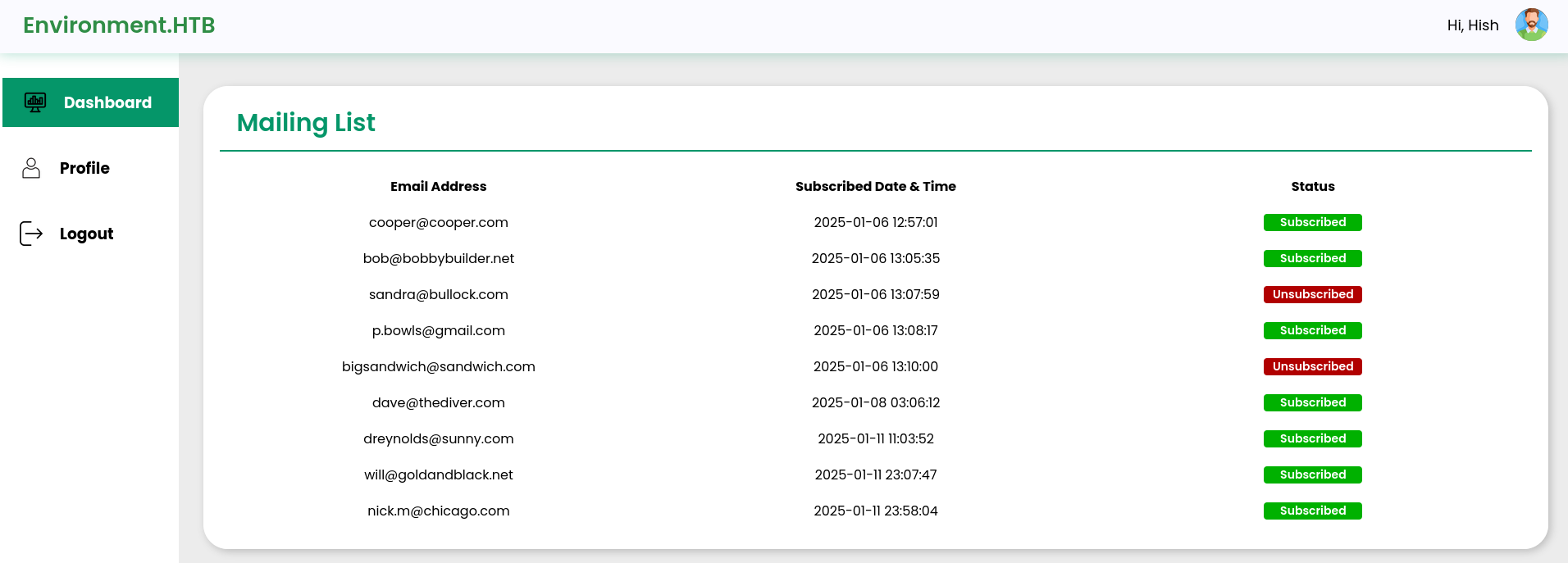The image size is (1568, 563).
Task: Click the Email Address column header
Action: [x=438, y=186]
